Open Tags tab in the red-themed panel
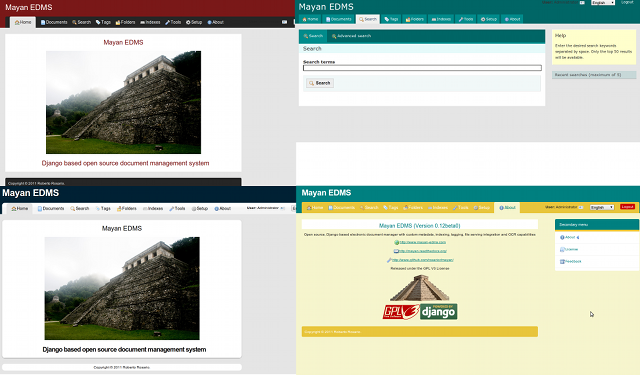 coord(103,22)
